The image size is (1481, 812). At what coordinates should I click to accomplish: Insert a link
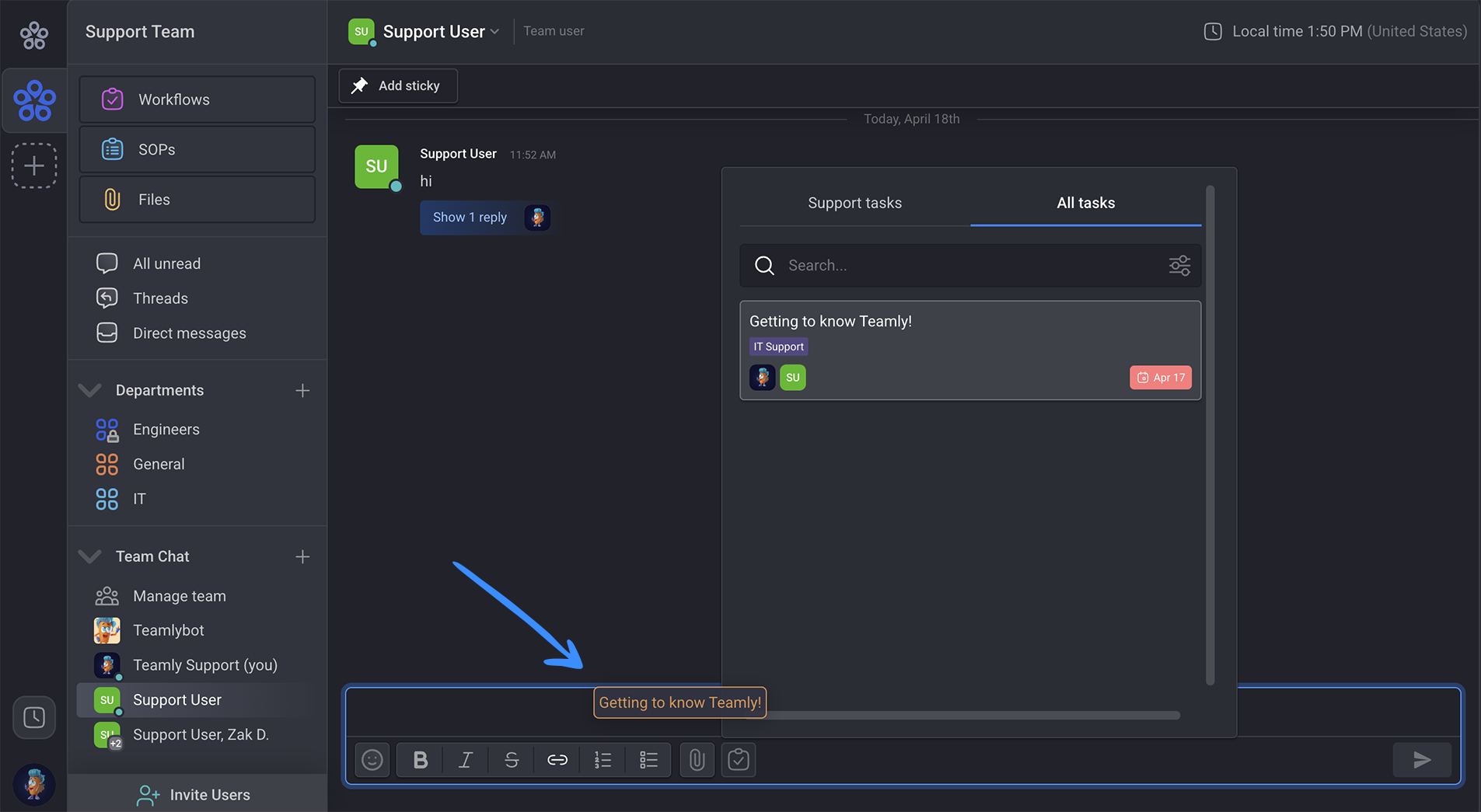[x=557, y=760]
